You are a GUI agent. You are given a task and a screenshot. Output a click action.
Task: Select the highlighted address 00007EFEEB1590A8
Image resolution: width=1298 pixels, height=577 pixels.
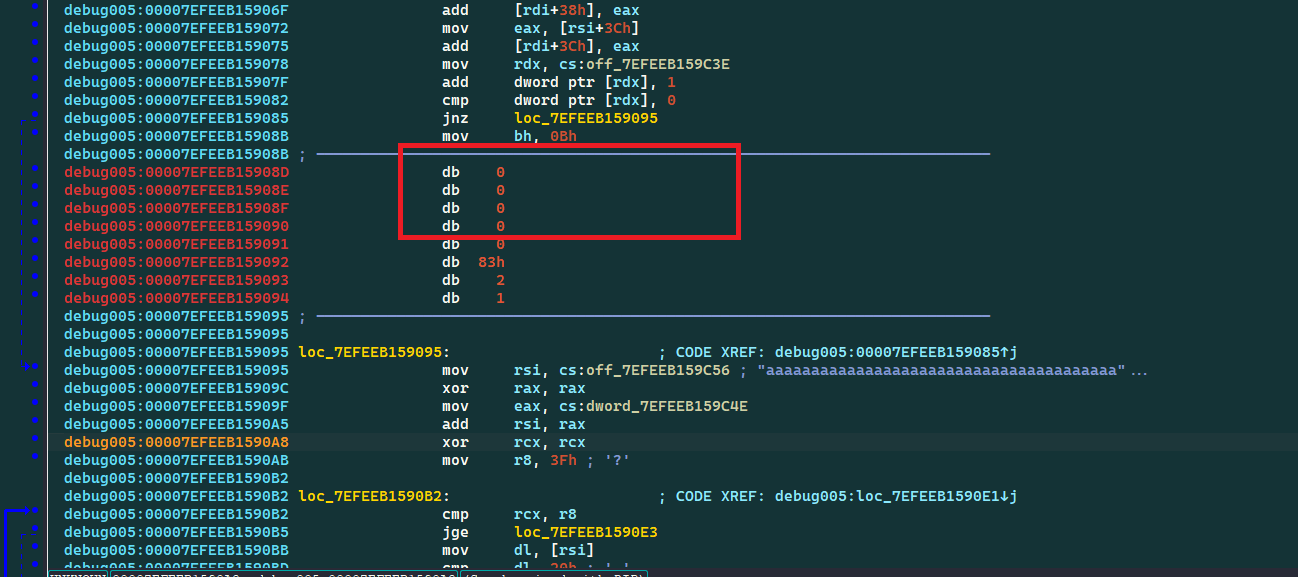[x=176, y=443]
